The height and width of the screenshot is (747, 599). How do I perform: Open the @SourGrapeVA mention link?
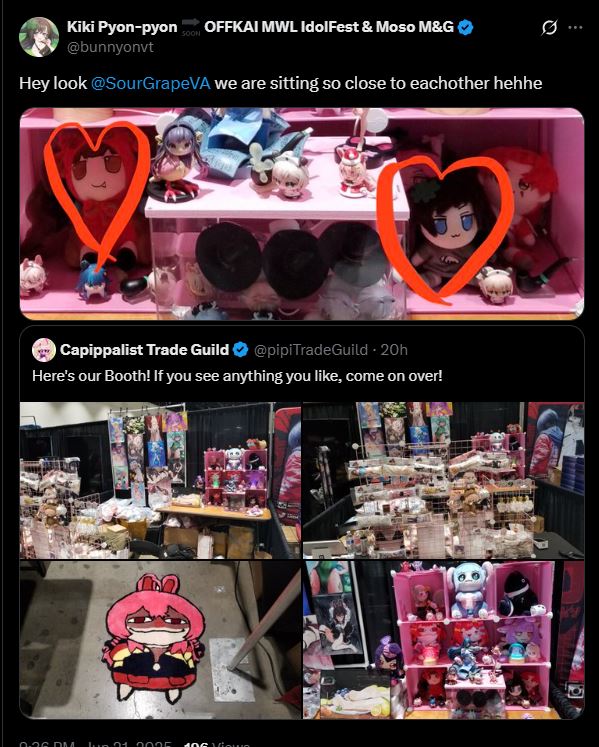(x=150, y=83)
